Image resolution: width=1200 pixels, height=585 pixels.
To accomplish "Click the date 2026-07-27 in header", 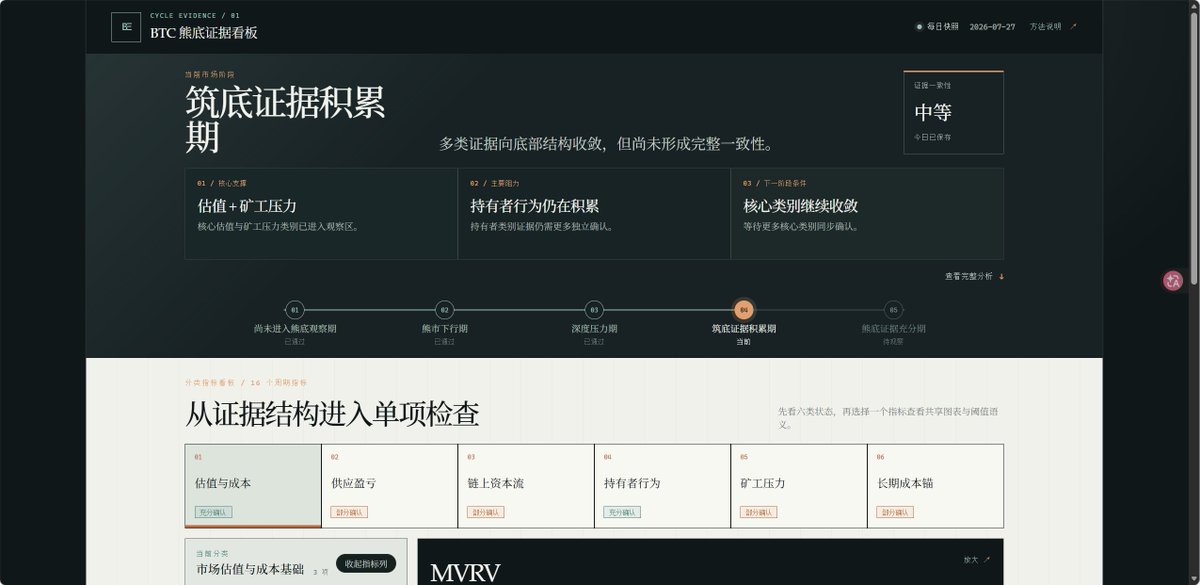I will 992,27.
